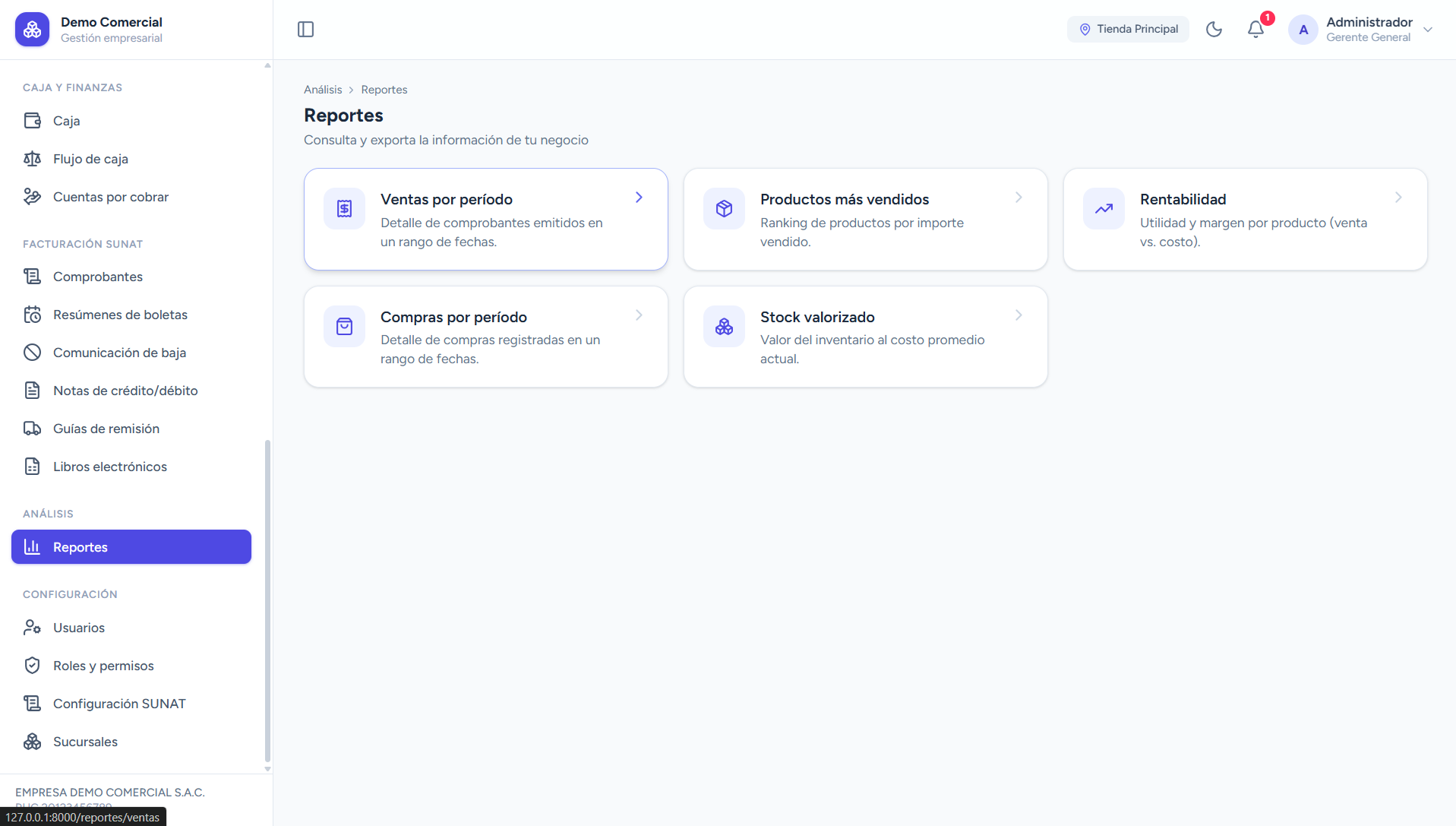Click the Compras por período chevron arrow
The height and width of the screenshot is (826, 1456).
[x=639, y=315]
